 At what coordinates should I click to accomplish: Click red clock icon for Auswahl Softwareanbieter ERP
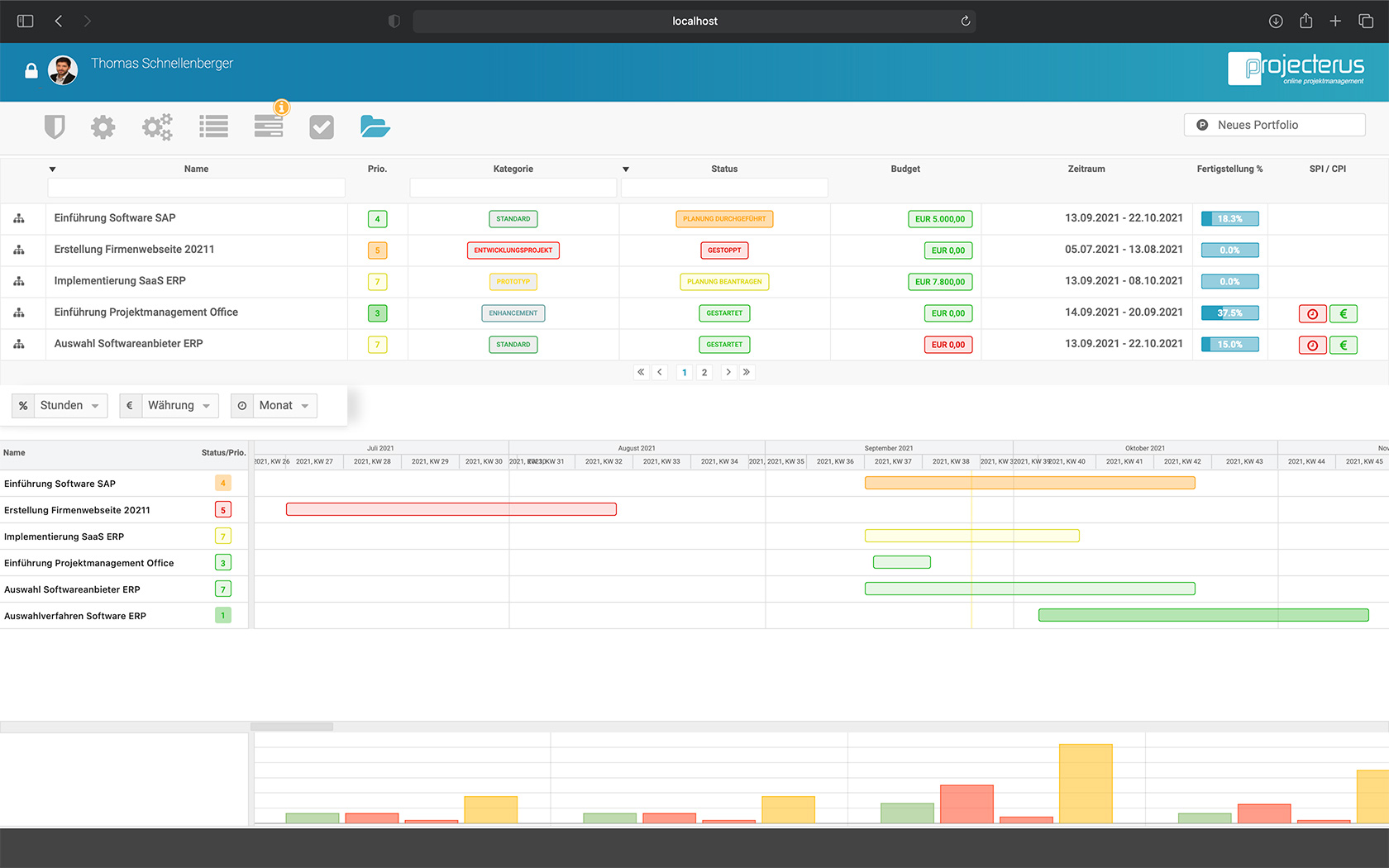[1312, 345]
